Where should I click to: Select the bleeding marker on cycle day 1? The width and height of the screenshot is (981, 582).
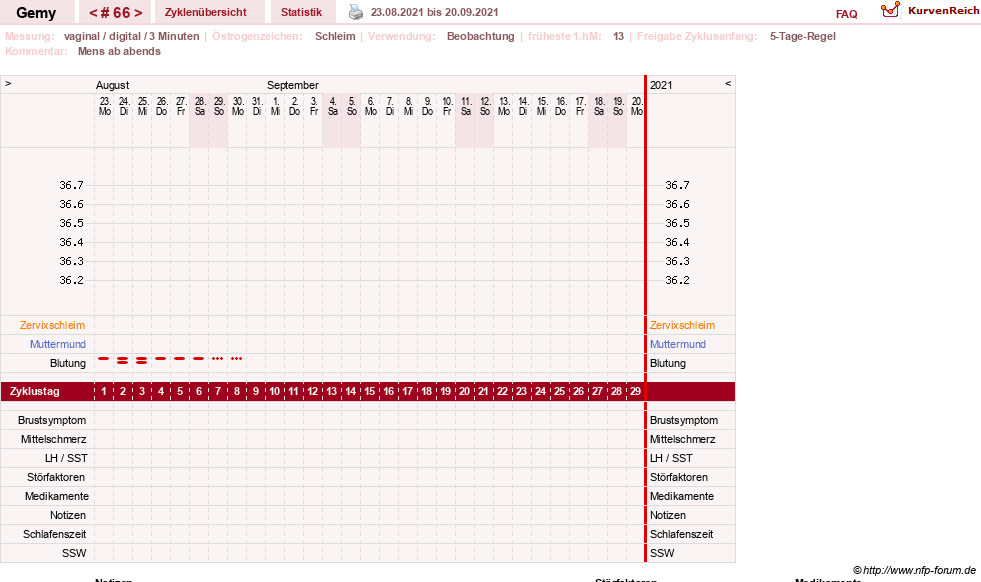tap(104, 359)
